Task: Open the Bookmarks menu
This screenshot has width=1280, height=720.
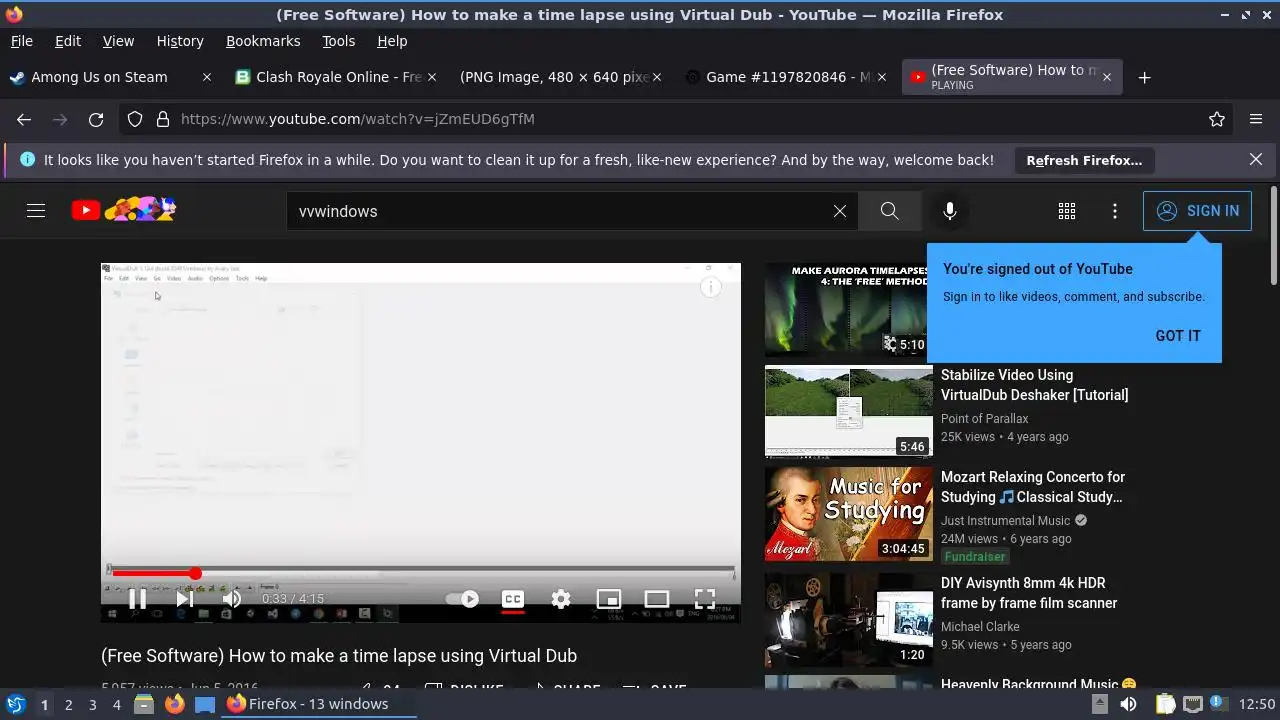Action: [x=263, y=41]
